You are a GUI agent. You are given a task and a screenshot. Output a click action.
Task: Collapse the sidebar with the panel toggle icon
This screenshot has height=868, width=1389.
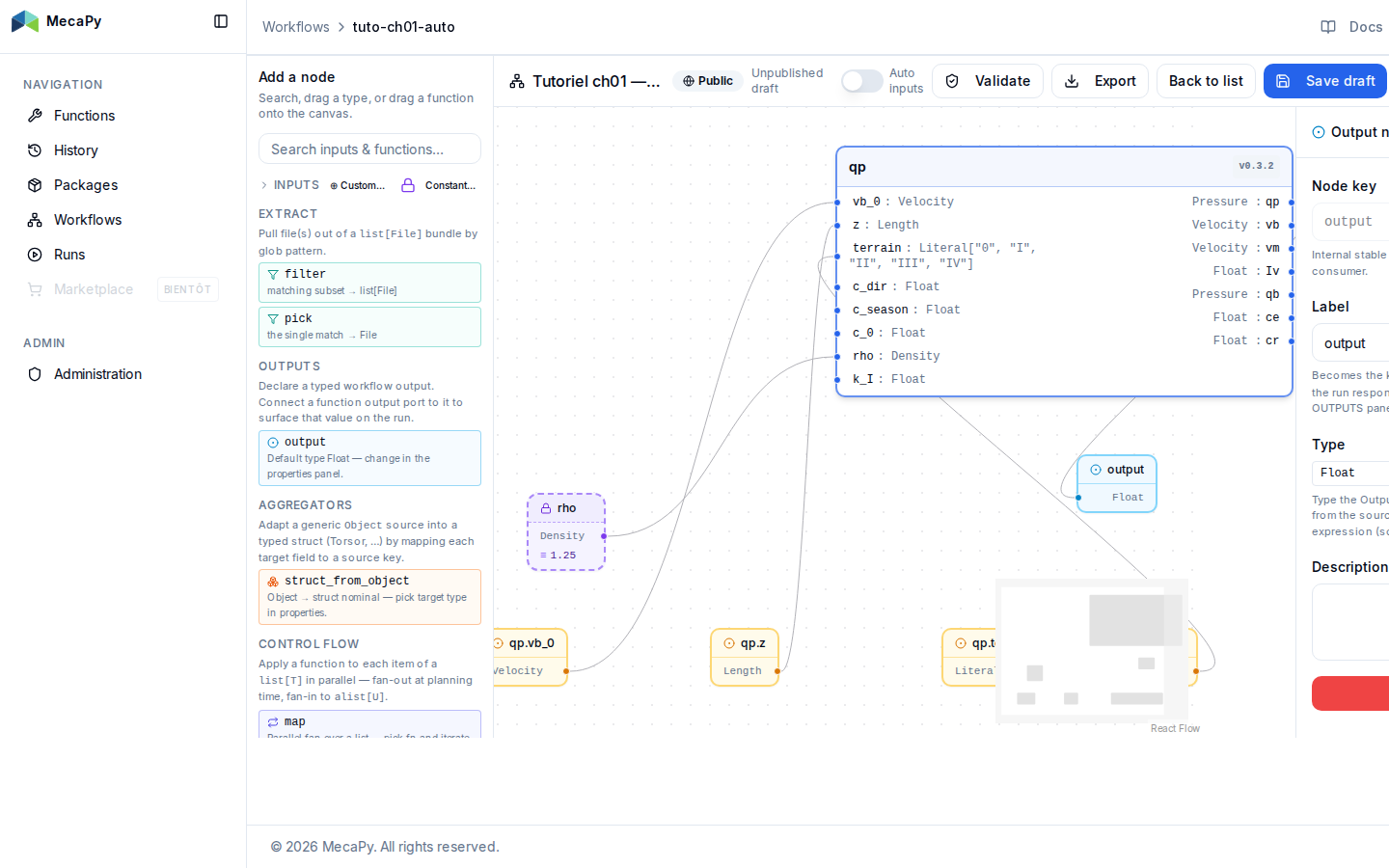pos(221,21)
